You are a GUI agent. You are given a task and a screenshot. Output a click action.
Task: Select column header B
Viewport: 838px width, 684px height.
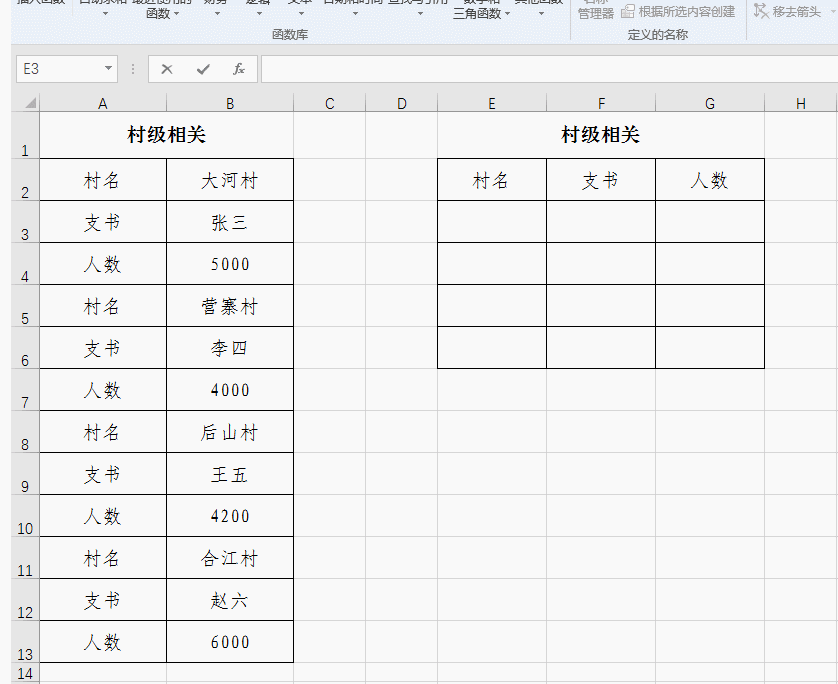pos(229,102)
